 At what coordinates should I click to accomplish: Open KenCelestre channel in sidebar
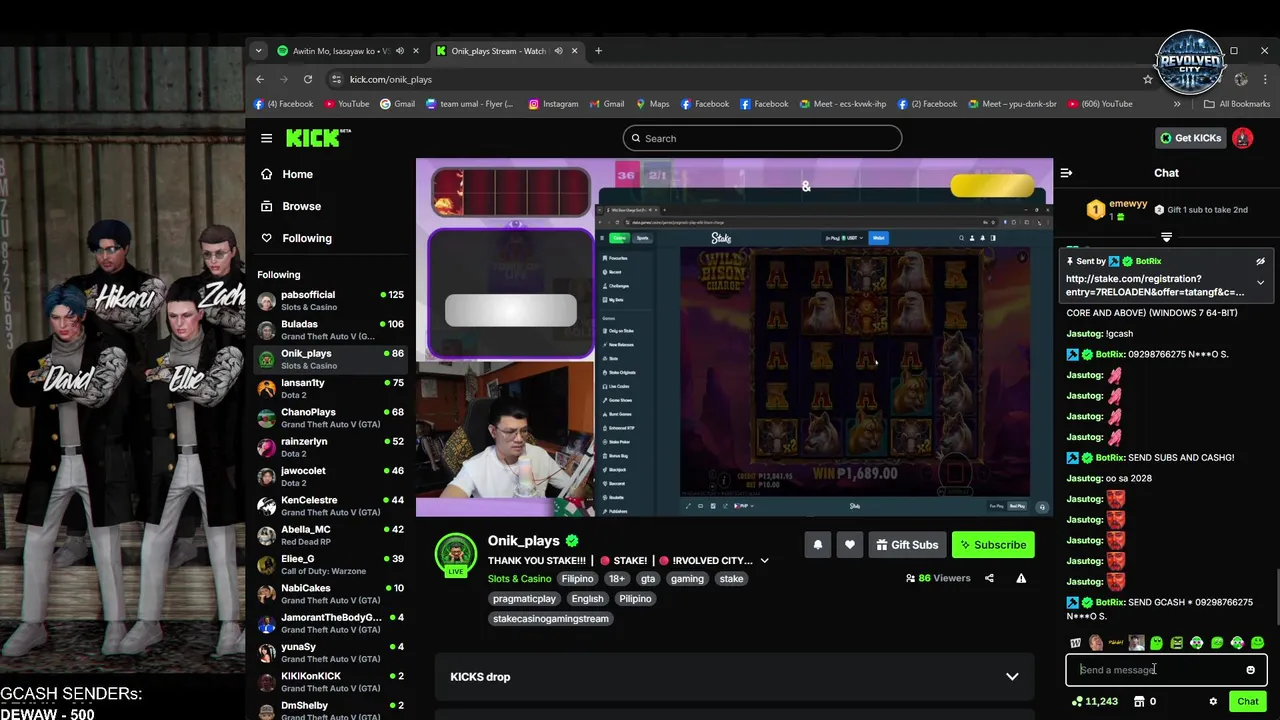(330, 506)
